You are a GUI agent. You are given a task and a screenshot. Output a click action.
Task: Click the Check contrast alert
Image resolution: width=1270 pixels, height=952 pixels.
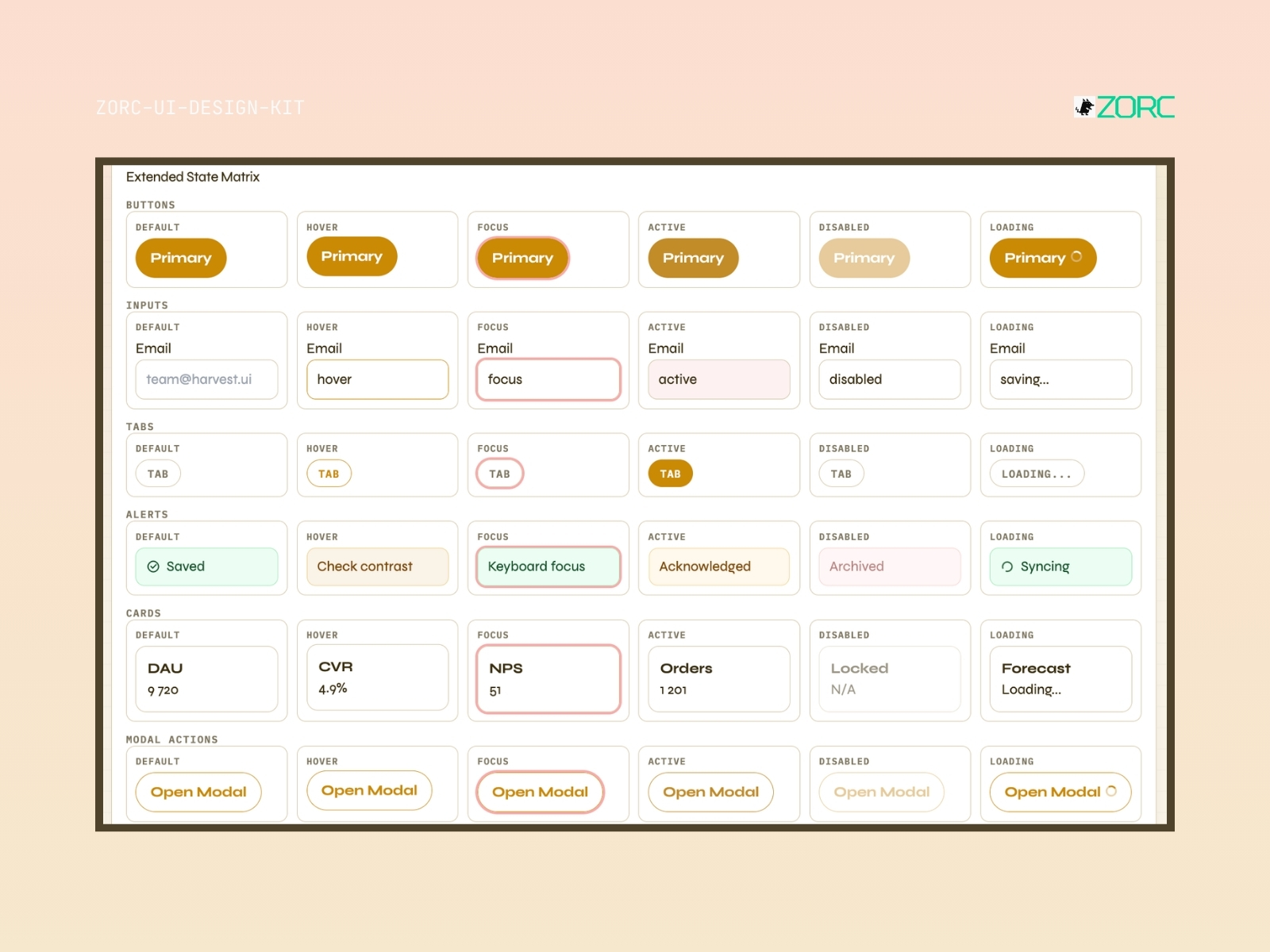[377, 566]
